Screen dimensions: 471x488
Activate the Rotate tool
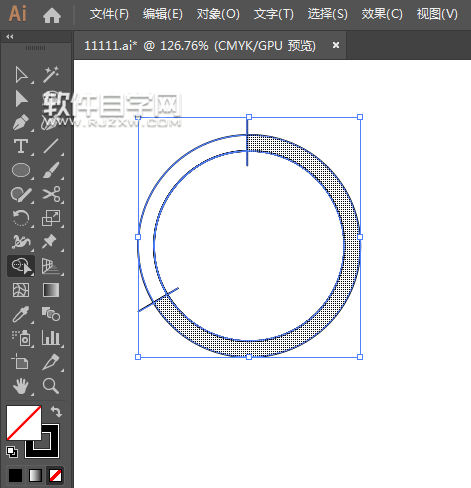21,218
